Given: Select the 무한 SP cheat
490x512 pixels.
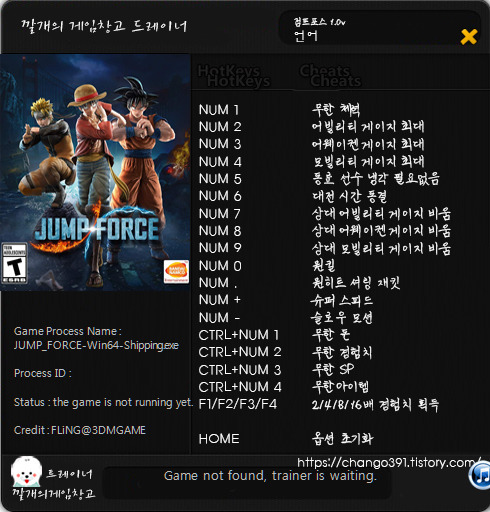Looking at the screenshot, I should 333,369.
